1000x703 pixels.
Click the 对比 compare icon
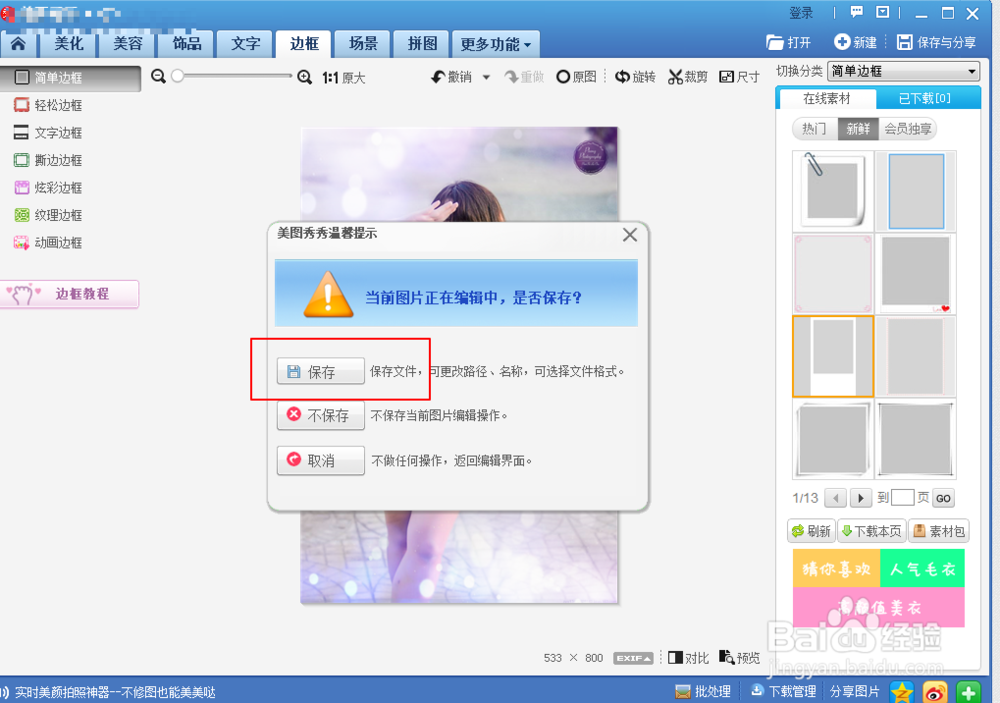(690, 658)
